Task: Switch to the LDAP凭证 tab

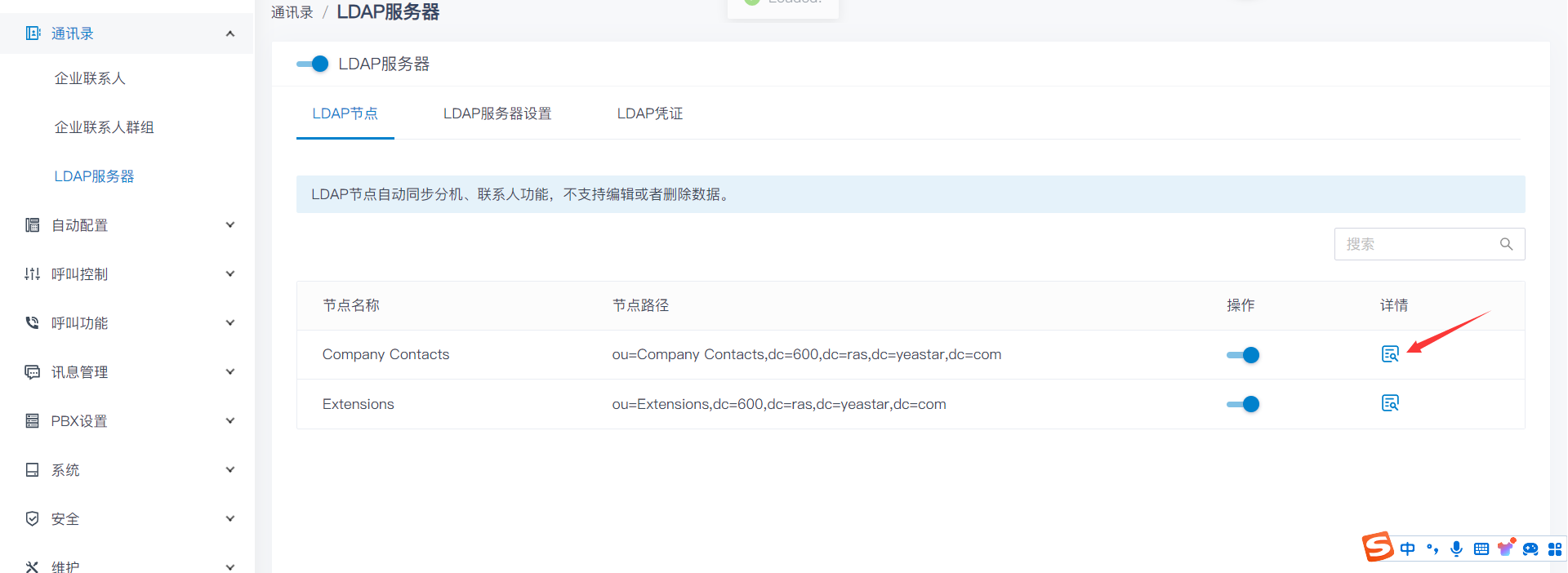Action: 649,113
